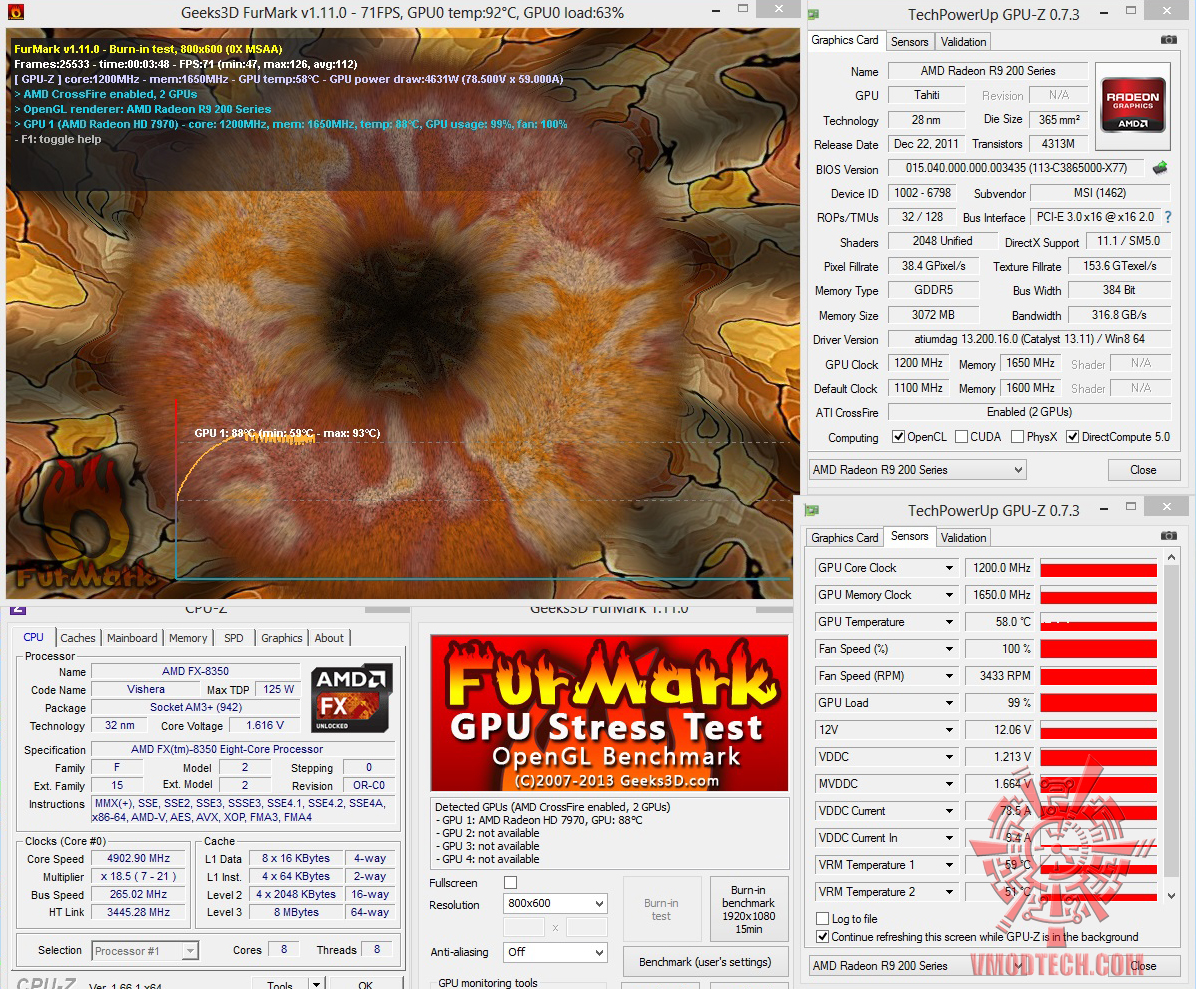Enable the Fullscreen checkbox in FurMark

(511, 882)
